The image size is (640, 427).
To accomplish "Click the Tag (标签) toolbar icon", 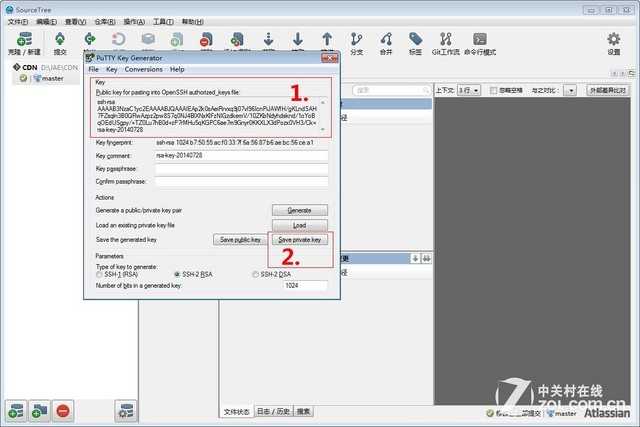I will (x=415, y=40).
